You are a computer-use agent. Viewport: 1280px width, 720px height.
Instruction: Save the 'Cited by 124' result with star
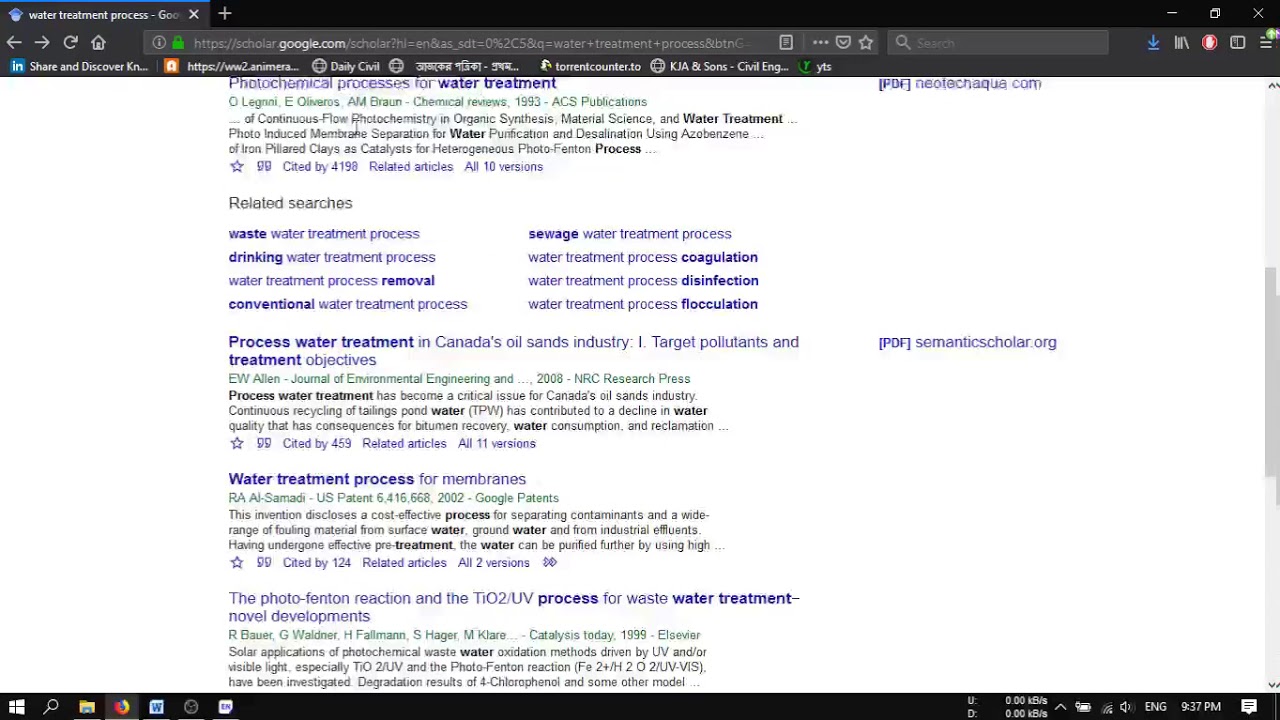(x=236, y=563)
